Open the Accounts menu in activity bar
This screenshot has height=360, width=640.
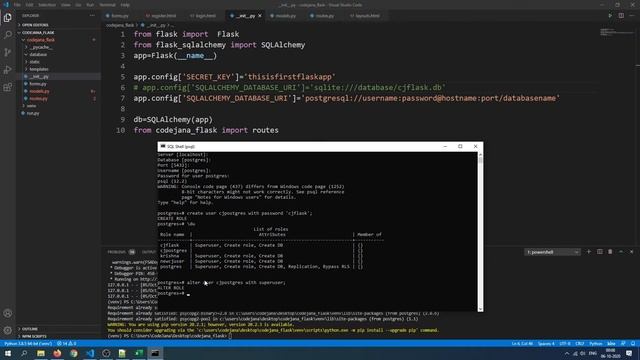pos(7,313)
